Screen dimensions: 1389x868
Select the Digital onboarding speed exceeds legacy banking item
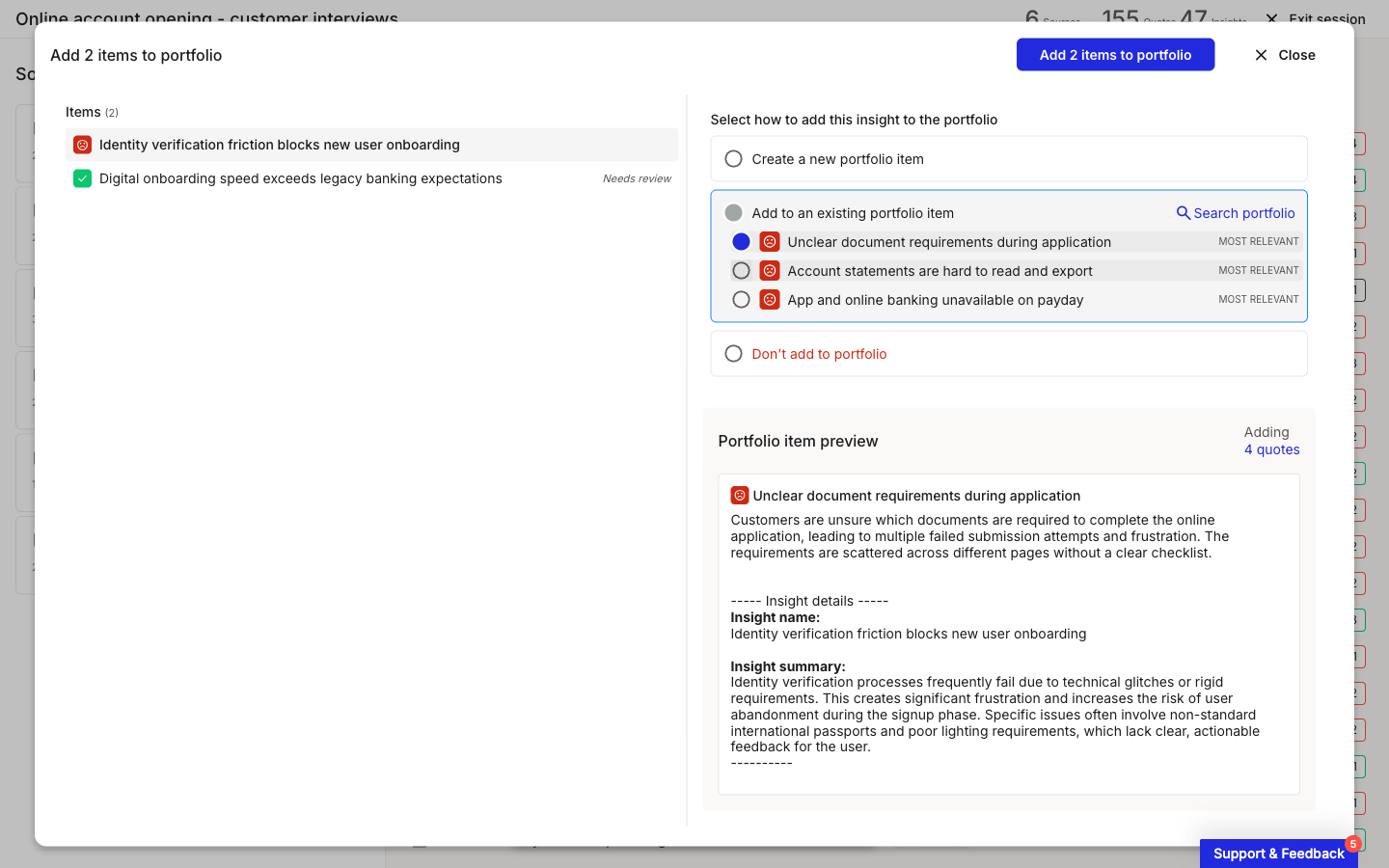point(372,178)
